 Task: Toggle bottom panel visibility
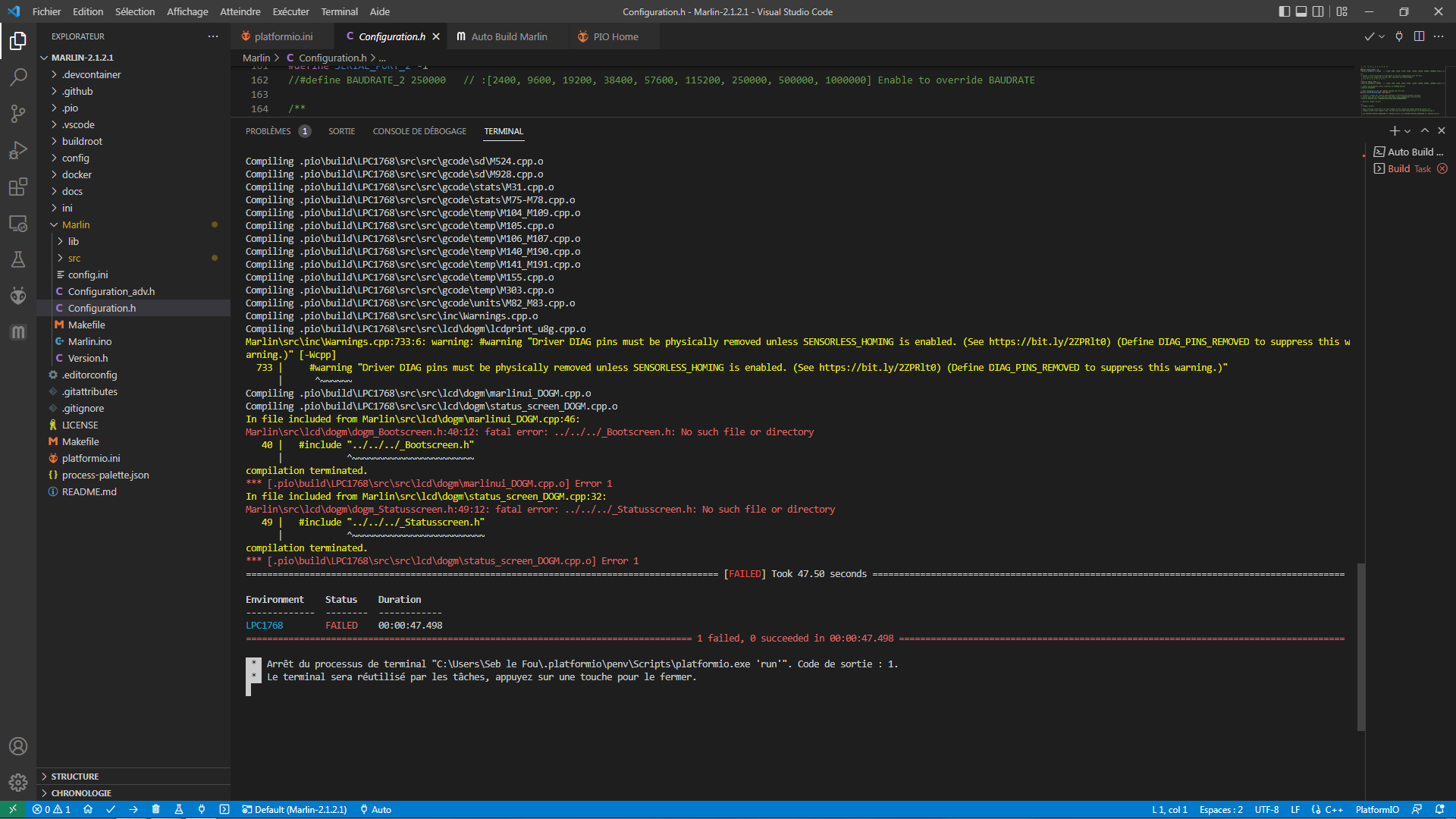tap(1301, 11)
